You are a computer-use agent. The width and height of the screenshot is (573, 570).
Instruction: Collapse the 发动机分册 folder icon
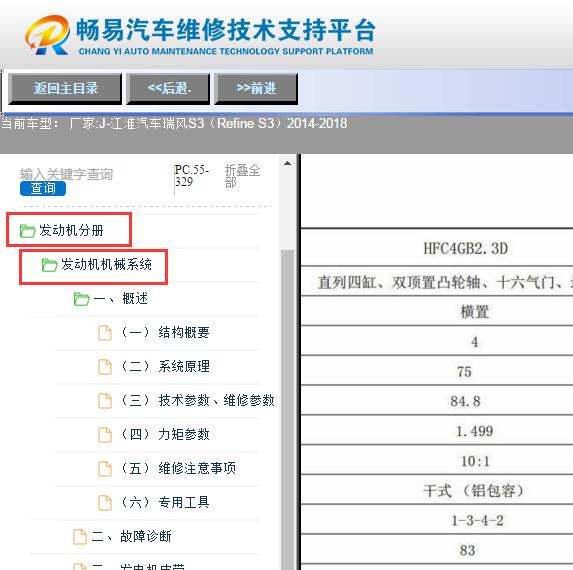pos(27,231)
